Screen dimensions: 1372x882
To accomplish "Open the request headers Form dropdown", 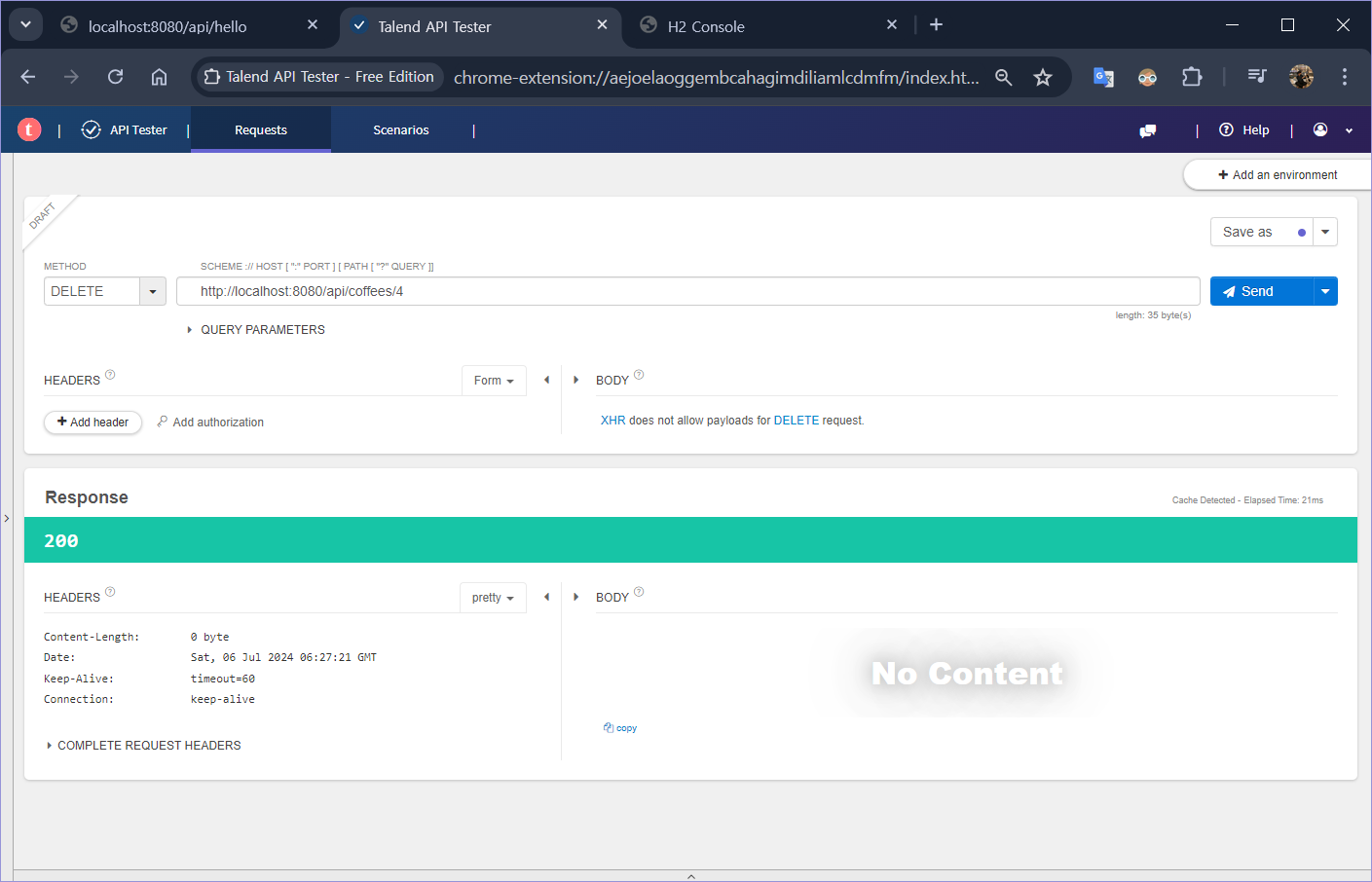I will coord(494,381).
